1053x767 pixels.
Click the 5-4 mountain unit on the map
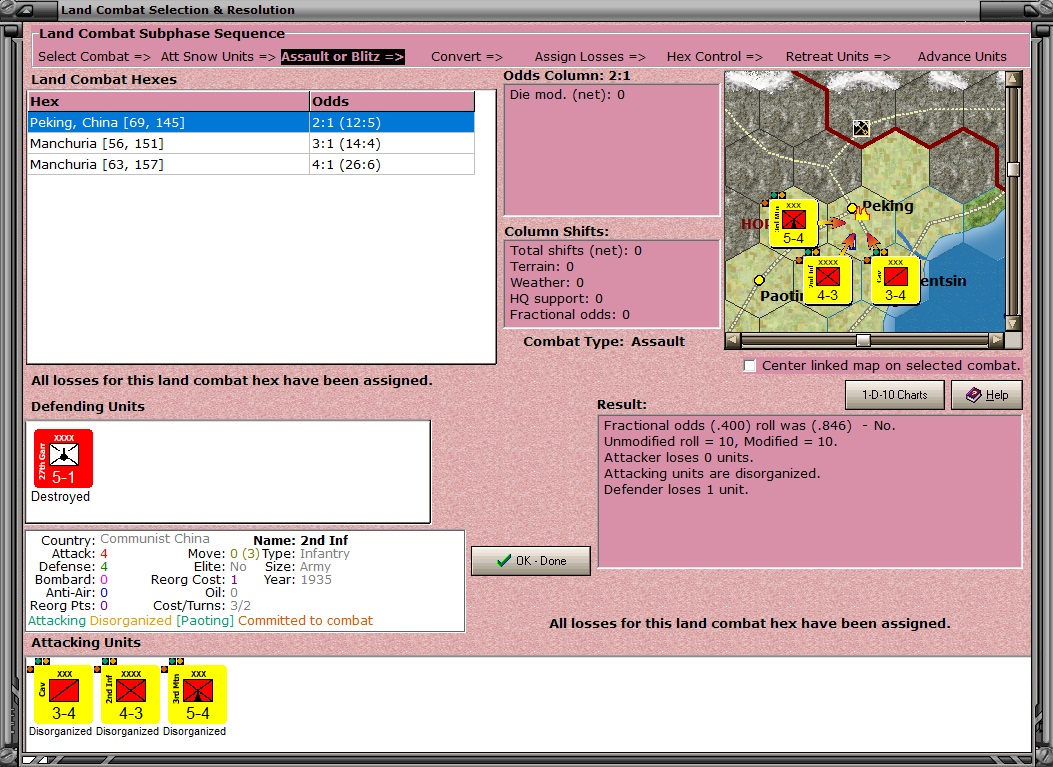(x=793, y=223)
